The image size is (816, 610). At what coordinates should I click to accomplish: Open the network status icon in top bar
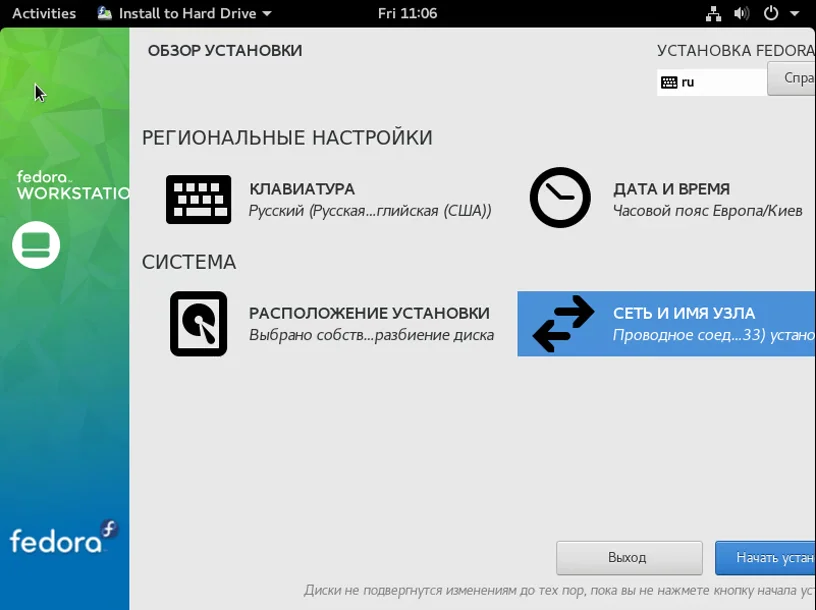[713, 13]
